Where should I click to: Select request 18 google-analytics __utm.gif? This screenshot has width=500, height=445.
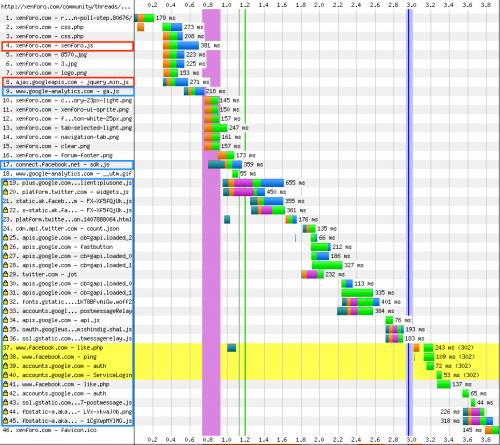[67, 174]
